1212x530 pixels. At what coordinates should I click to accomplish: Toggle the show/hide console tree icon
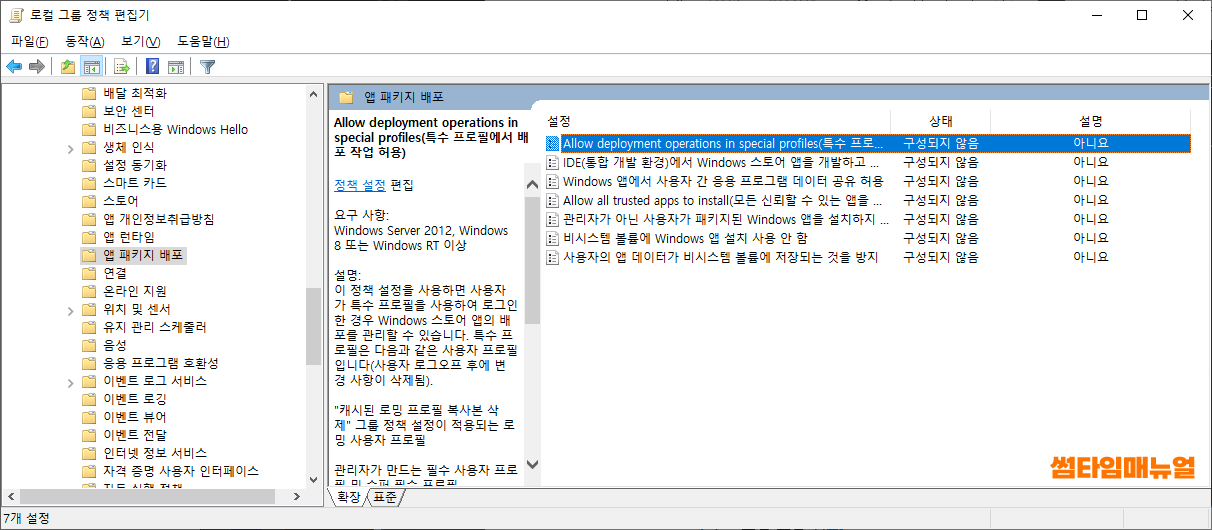pyautogui.click(x=91, y=67)
